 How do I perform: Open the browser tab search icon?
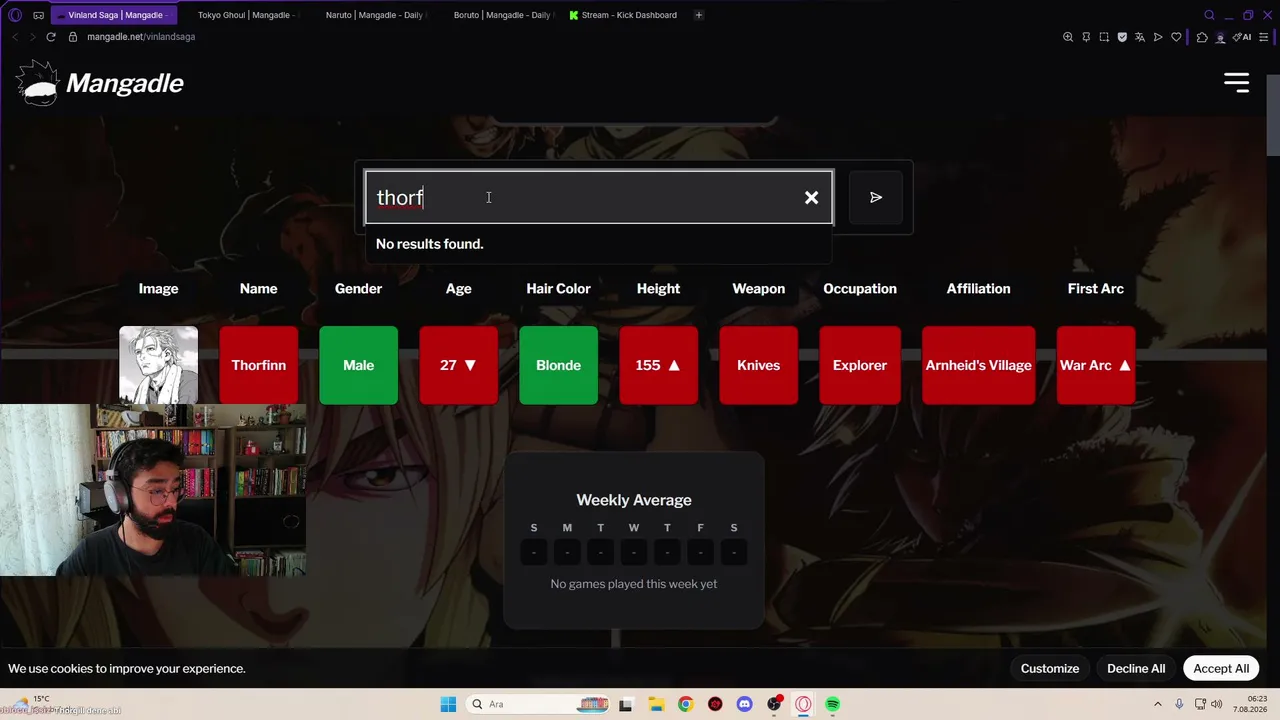click(1209, 15)
